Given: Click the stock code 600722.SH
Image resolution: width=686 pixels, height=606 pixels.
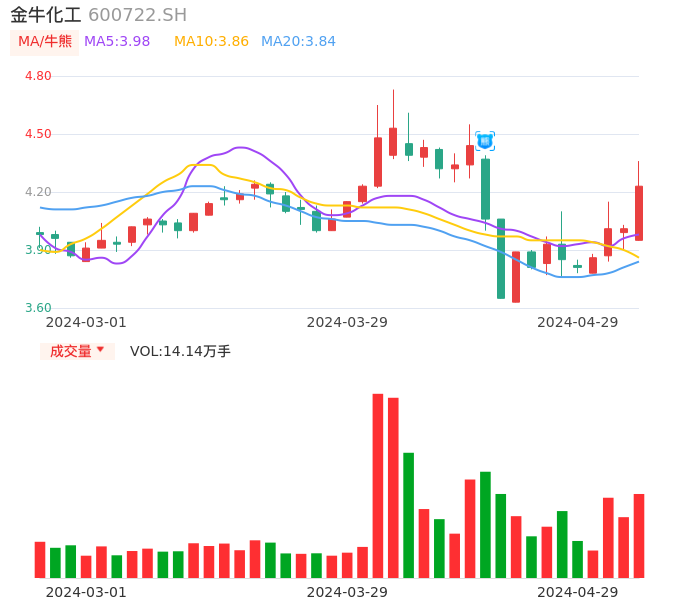Looking at the screenshot, I should pos(137,15).
